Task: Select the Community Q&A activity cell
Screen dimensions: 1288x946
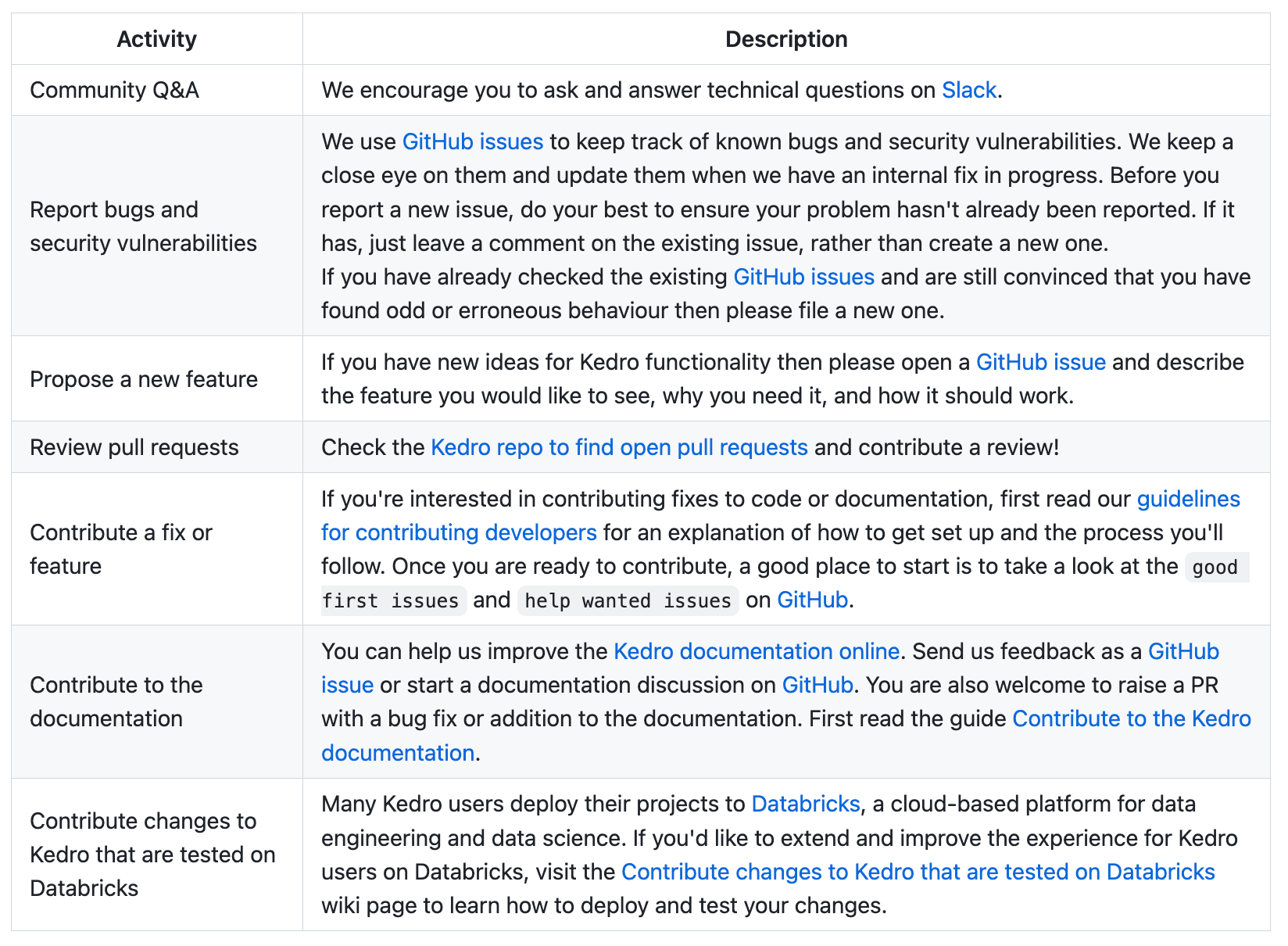Action: (114, 90)
